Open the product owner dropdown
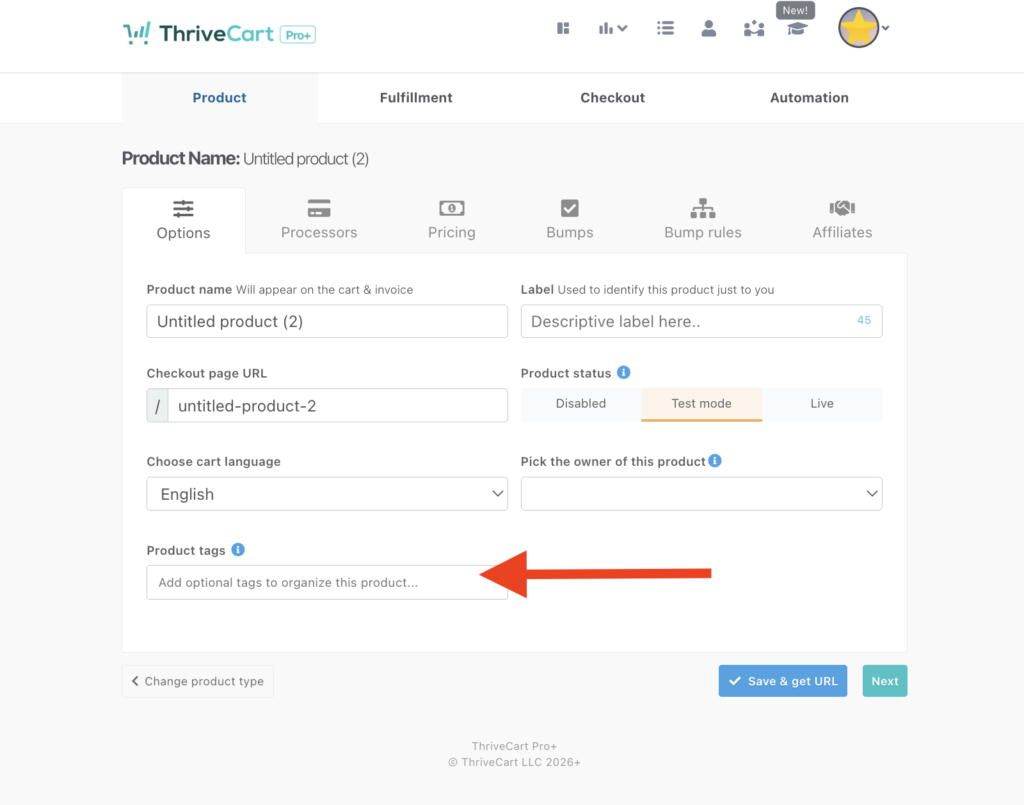 click(701, 494)
